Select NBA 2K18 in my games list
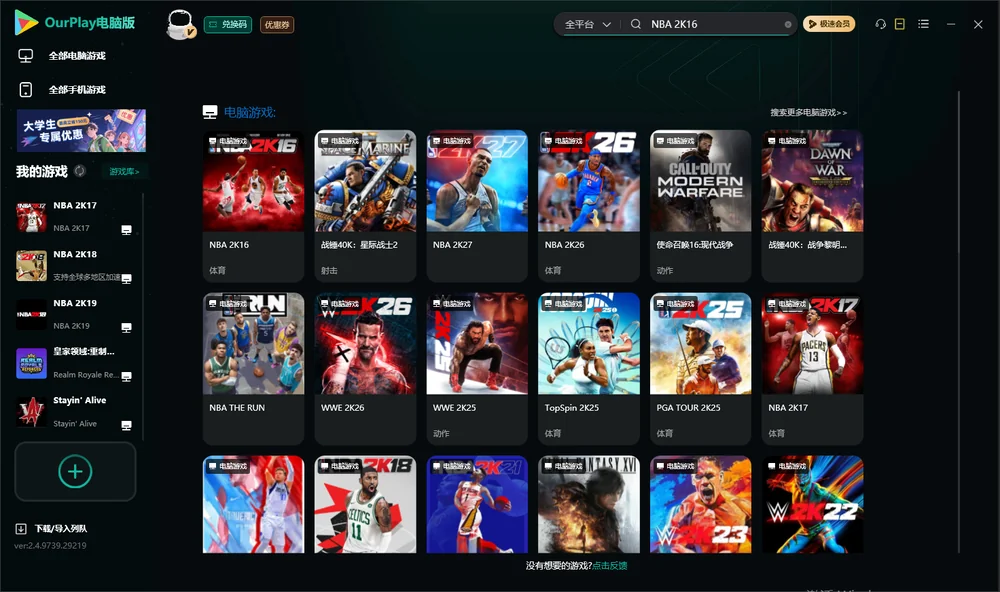 [75, 265]
